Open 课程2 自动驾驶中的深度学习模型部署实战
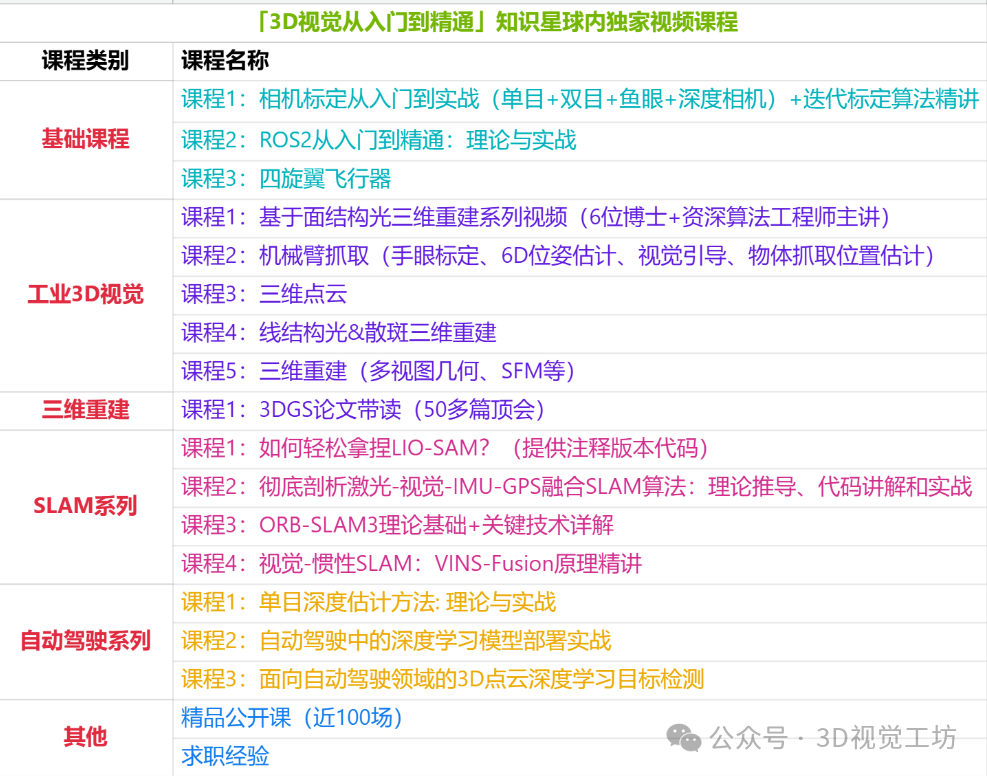 pyautogui.click(x=580, y=641)
